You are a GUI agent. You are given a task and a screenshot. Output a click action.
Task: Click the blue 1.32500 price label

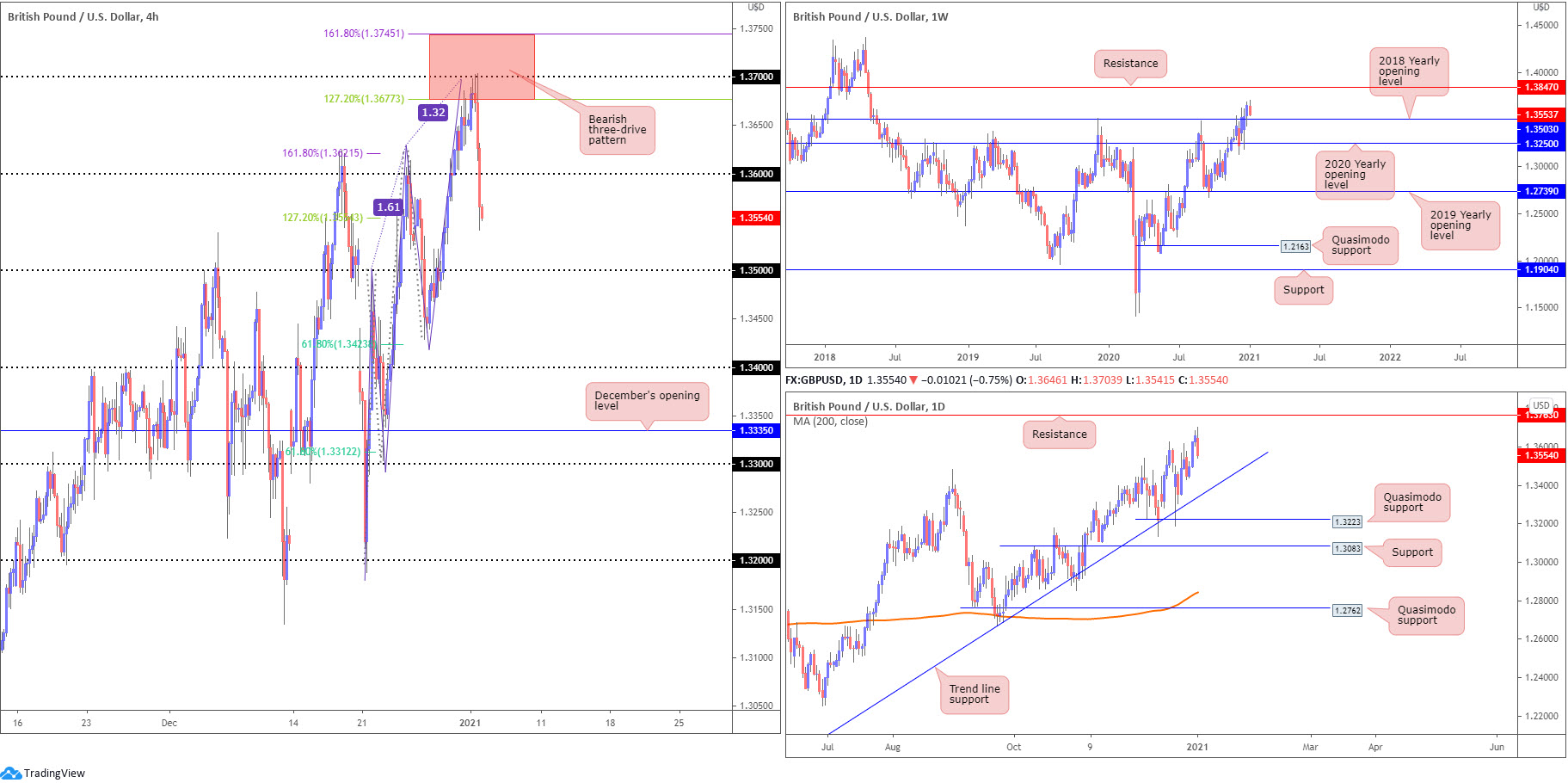(x=1541, y=144)
